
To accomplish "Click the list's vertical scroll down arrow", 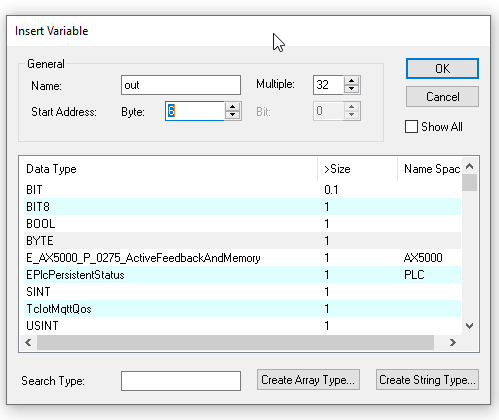I will (x=469, y=326).
